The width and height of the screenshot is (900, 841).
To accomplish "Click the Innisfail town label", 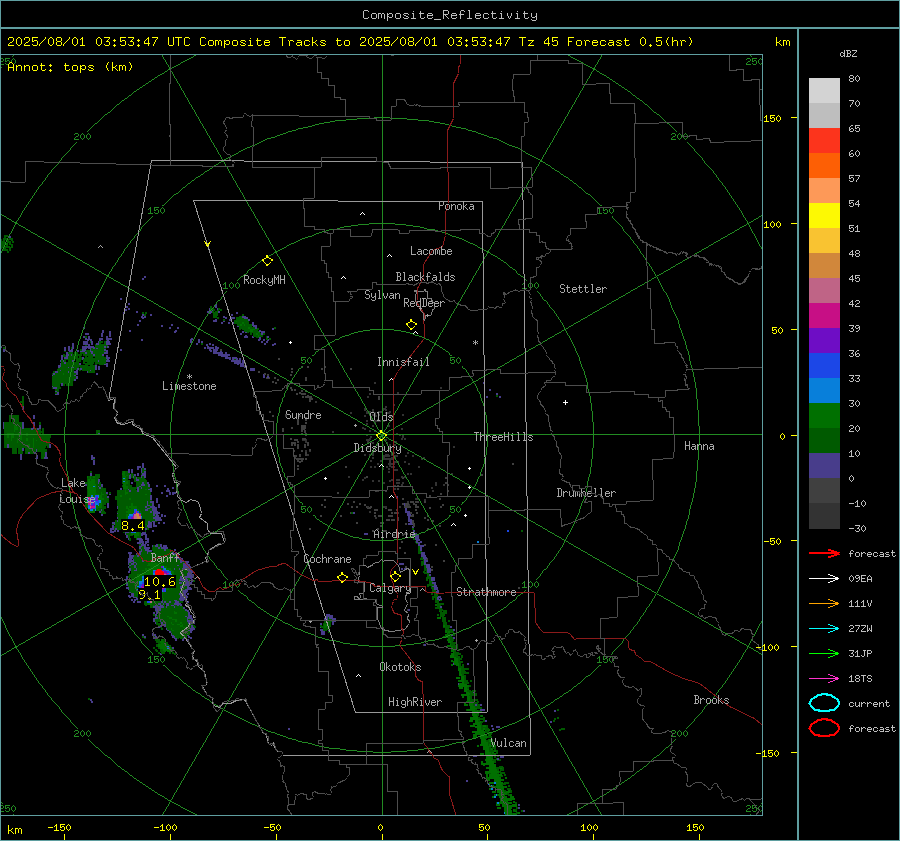I will tap(403, 362).
